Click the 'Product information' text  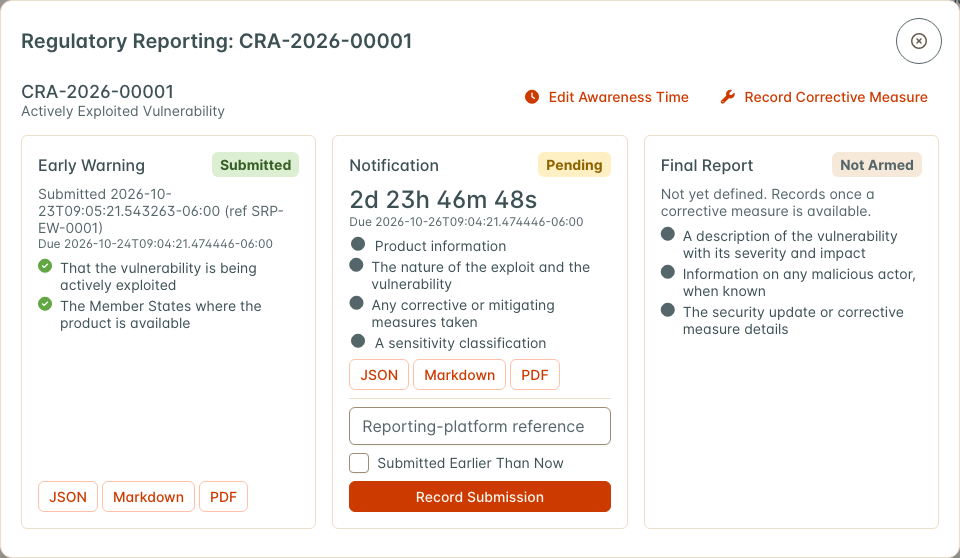[x=440, y=246]
